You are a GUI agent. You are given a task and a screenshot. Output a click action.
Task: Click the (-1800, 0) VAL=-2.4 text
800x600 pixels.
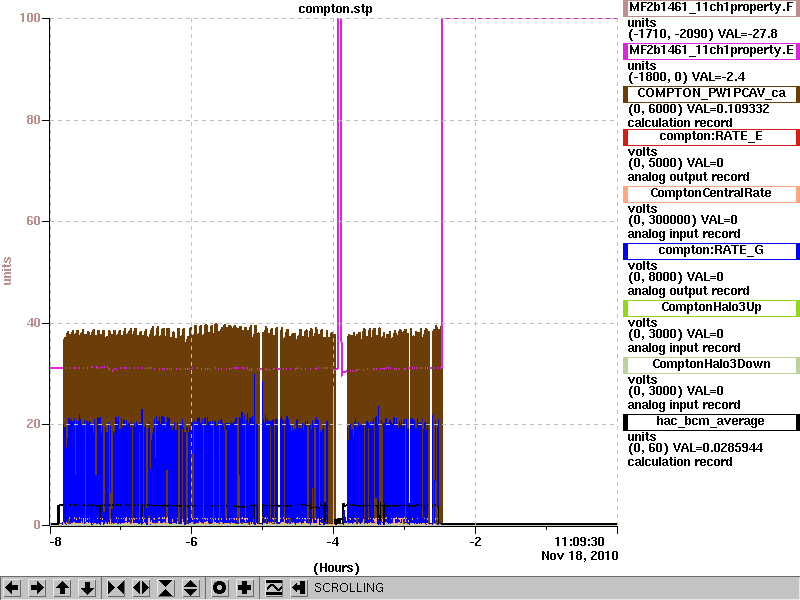point(686,77)
